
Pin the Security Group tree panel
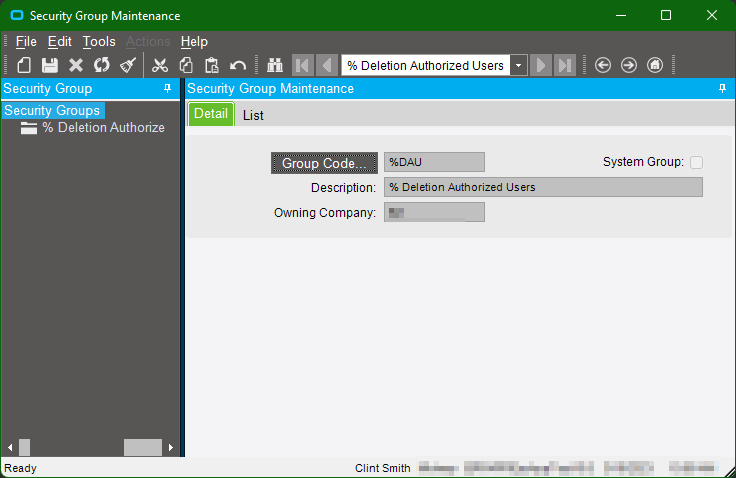(168, 88)
